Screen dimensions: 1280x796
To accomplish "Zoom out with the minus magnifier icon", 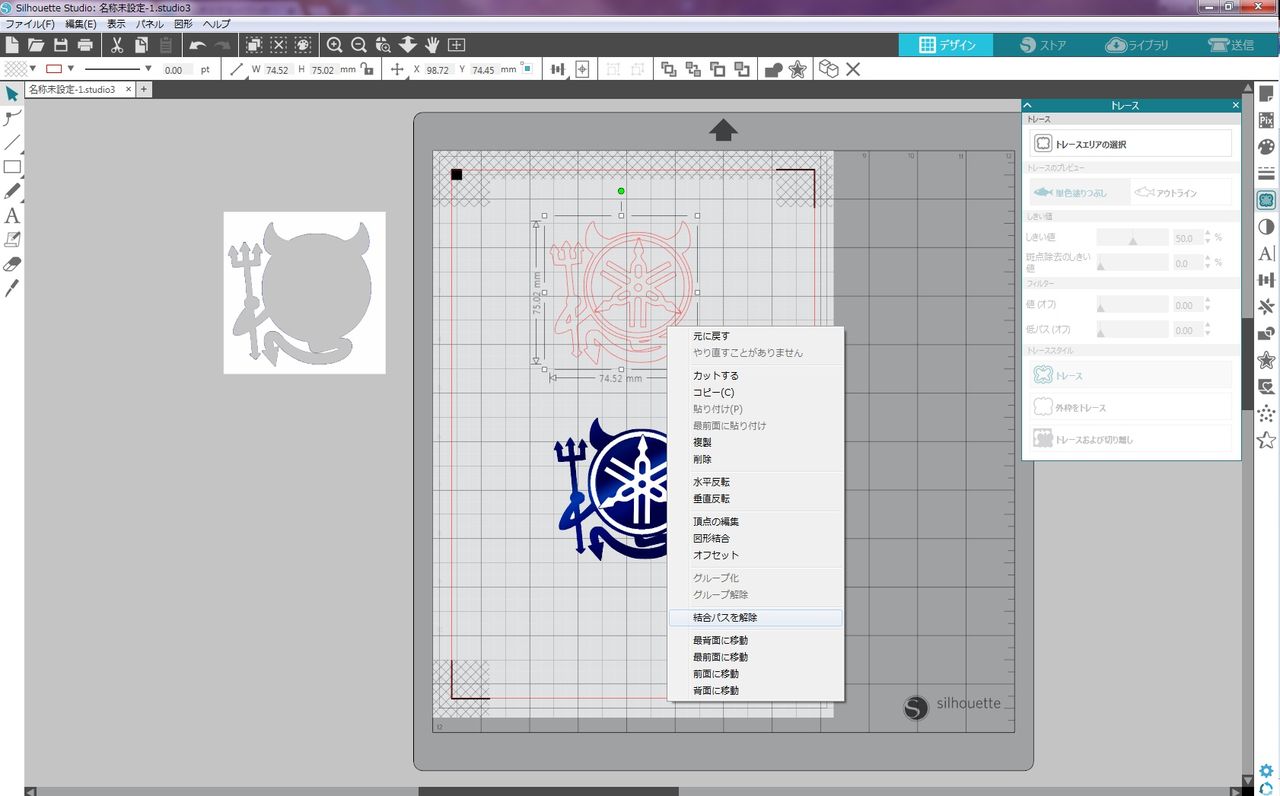I will (x=359, y=45).
